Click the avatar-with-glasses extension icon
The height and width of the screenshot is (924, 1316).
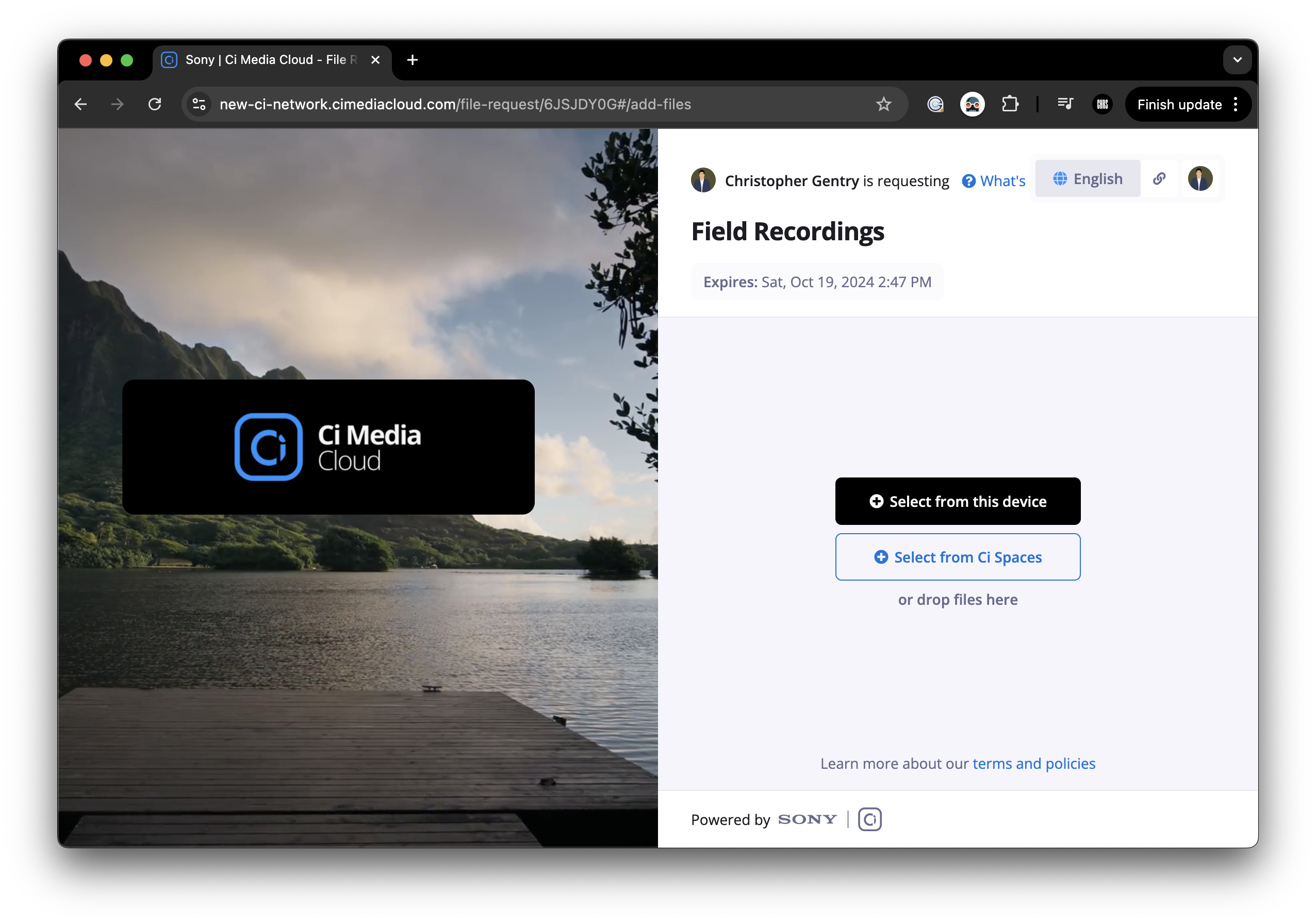[x=973, y=104]
